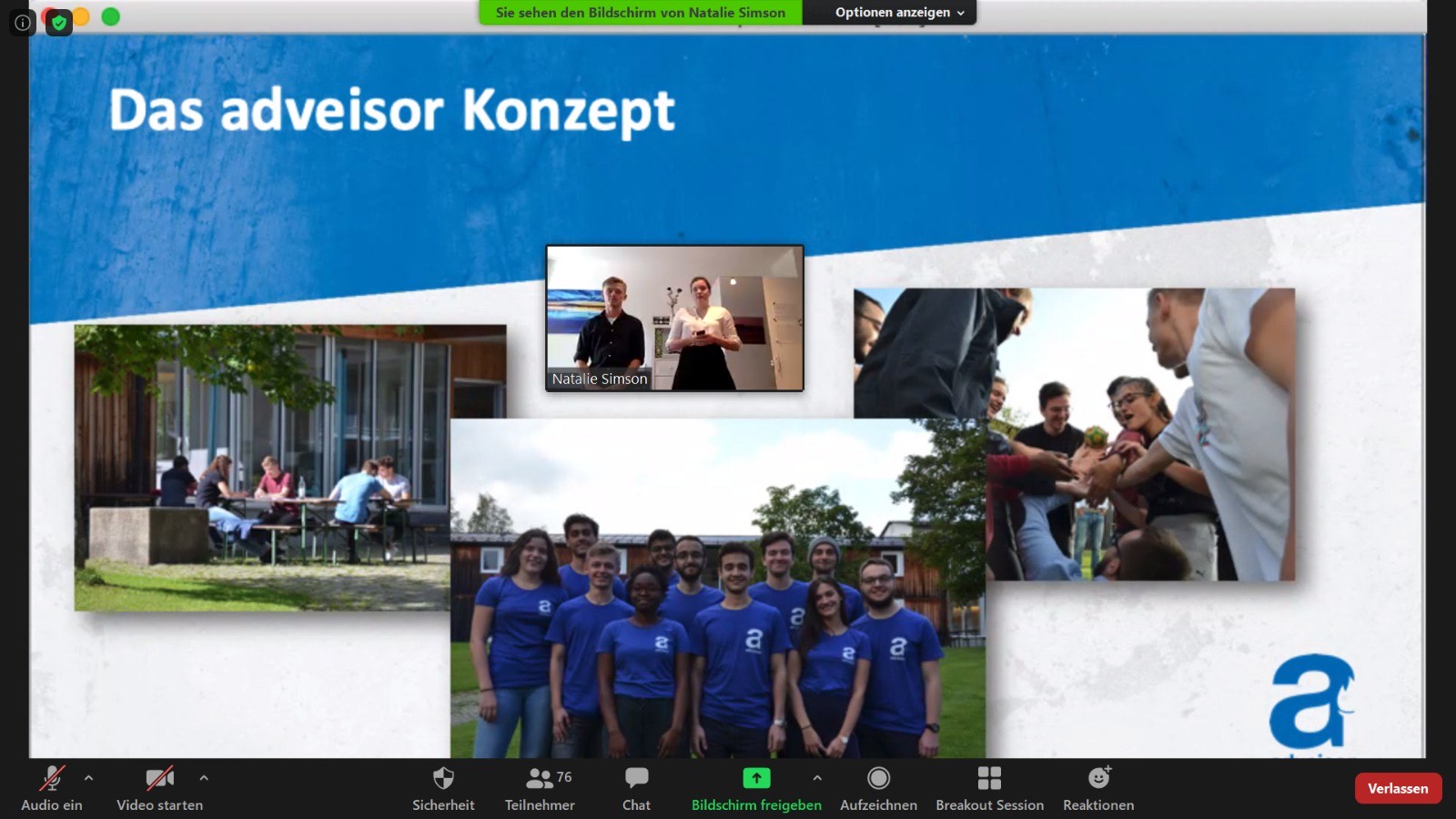
Task: Expand audio options arrow next to Audio ein
Action: (88, 778)
